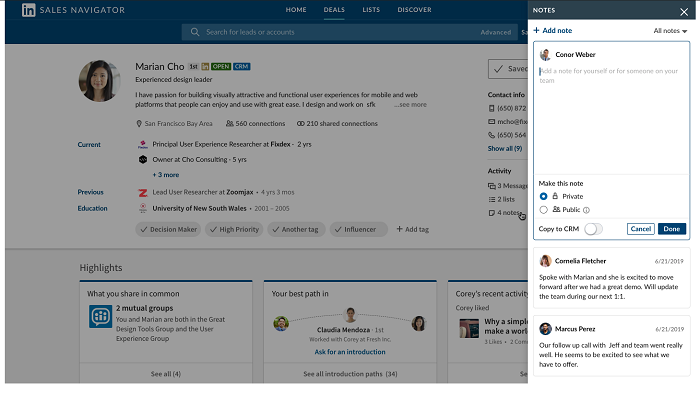Click the lists icon under Activity
The image size is (700, 394).
pyautogui.click(x=492, y=199)
